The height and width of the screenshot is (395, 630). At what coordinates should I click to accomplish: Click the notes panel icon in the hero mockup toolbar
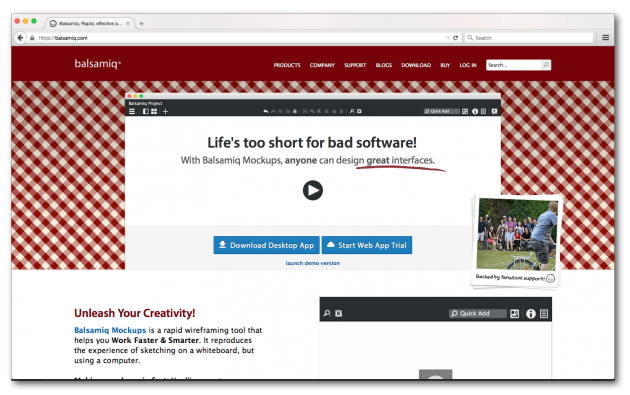483,111
